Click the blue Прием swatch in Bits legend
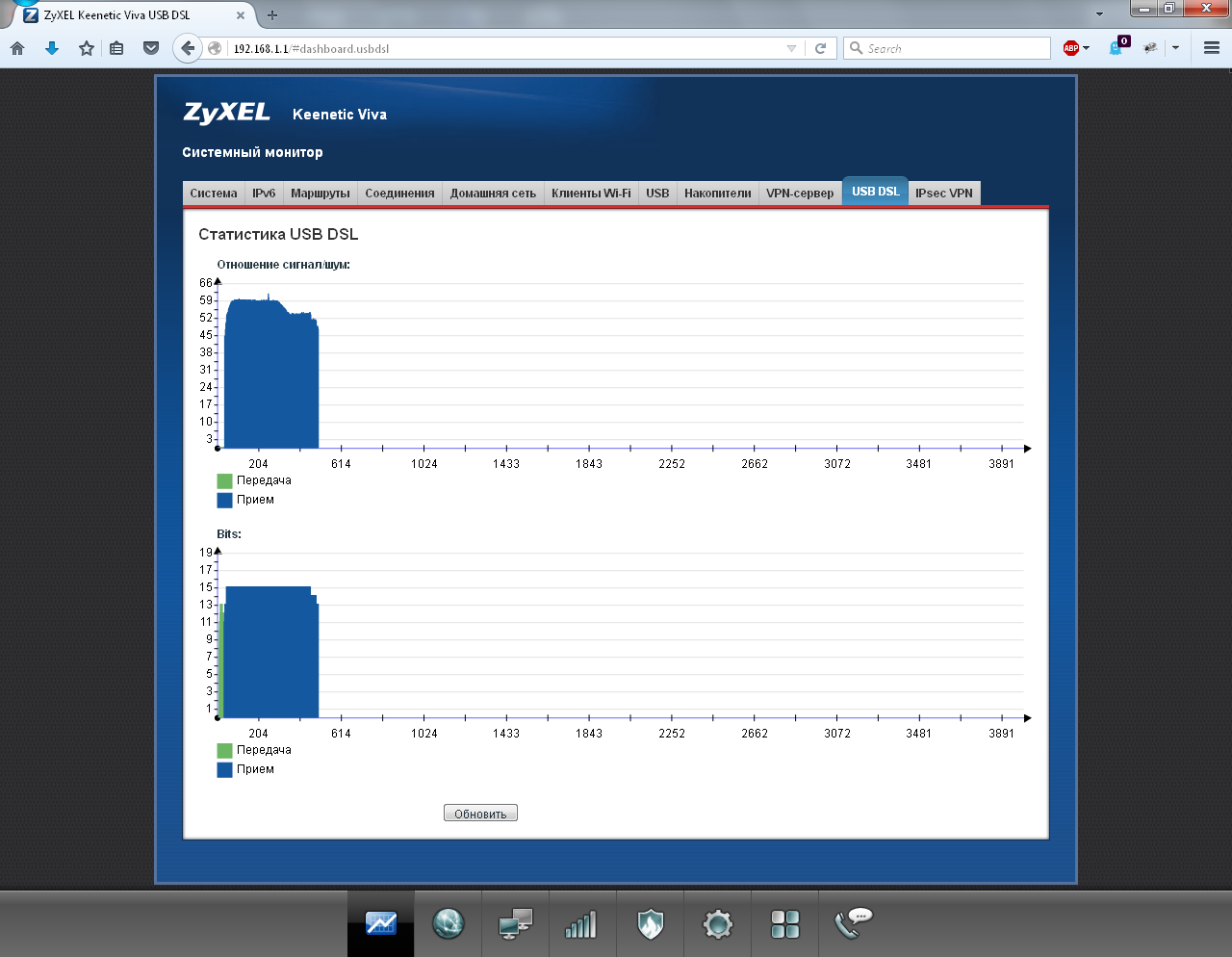The width and height of the screenshot is (1232, 957). point(225,769)
